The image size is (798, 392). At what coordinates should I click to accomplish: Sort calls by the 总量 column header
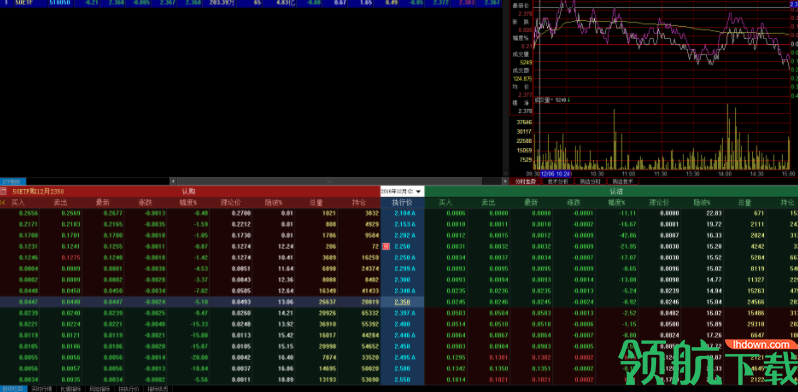pyautogui.click(x=315, y=203)
